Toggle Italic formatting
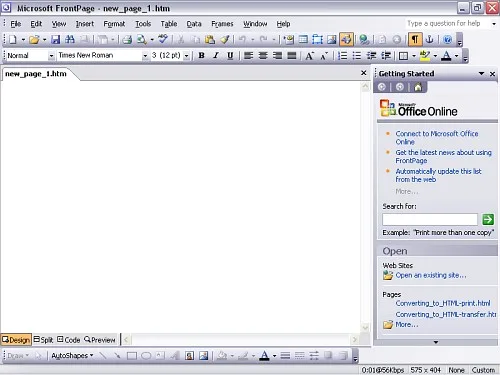This screenshot has height=375, width=500. 216,56
